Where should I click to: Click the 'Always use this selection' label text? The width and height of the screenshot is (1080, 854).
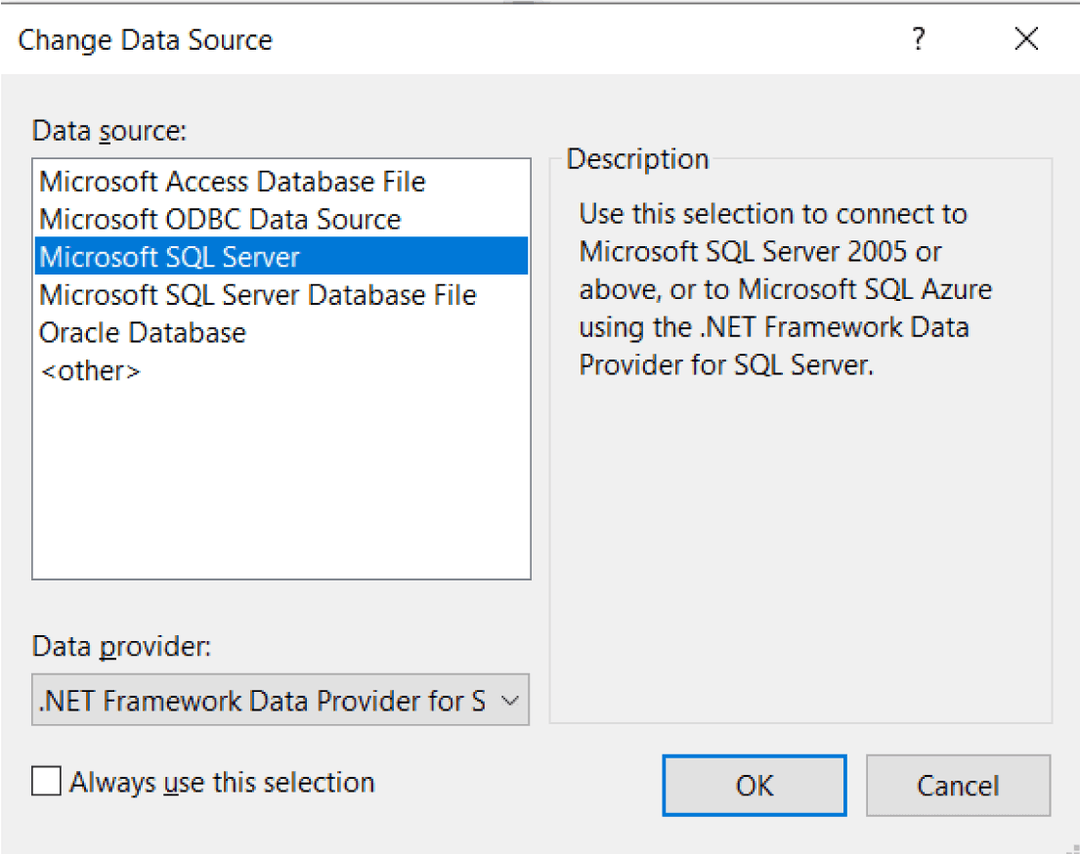pyautogui.click(x=222, y=782)
